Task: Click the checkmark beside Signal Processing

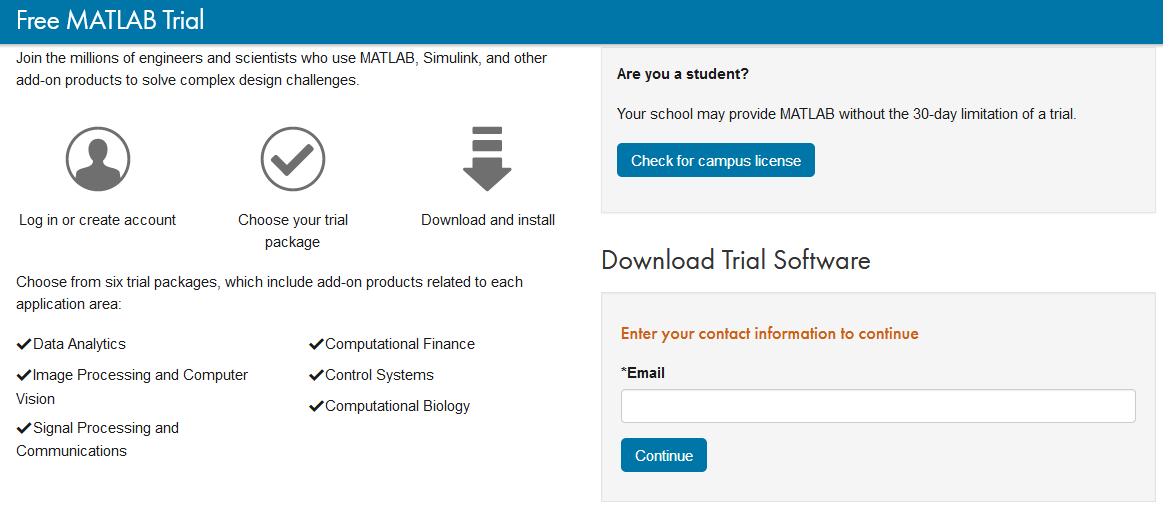Action: click(x=24, y=428)
